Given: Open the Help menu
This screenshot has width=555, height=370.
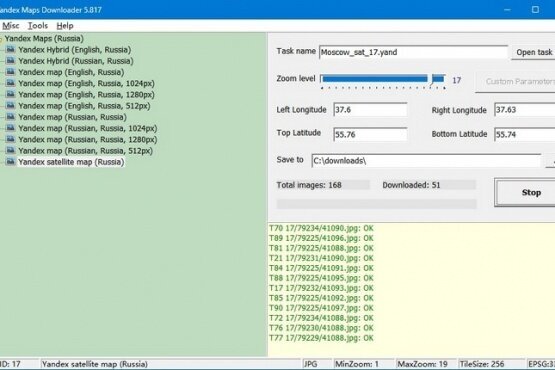Looking at the screenshot, I should tap(65, 25).
